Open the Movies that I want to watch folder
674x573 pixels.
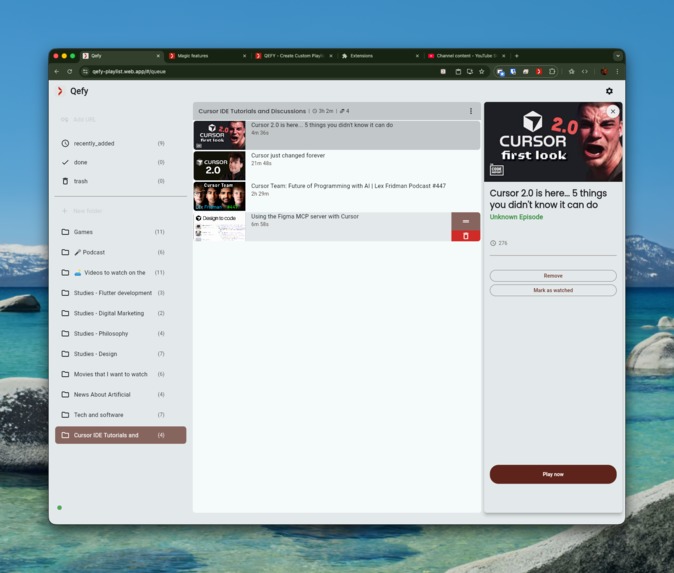tap(120, 374)
